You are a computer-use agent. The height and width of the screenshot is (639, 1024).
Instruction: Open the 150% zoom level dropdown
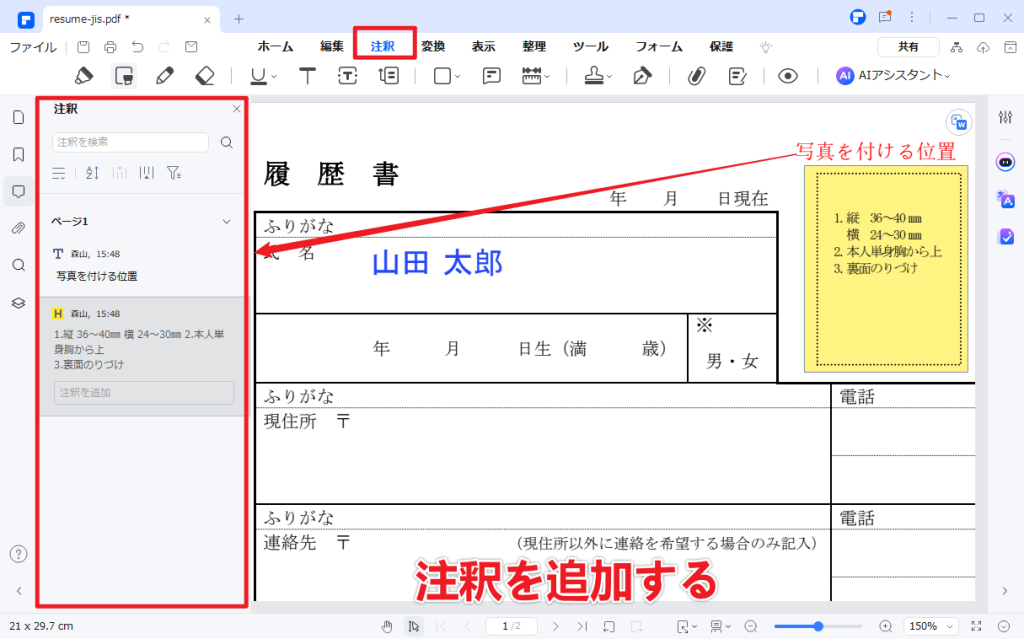click(928, 626)
